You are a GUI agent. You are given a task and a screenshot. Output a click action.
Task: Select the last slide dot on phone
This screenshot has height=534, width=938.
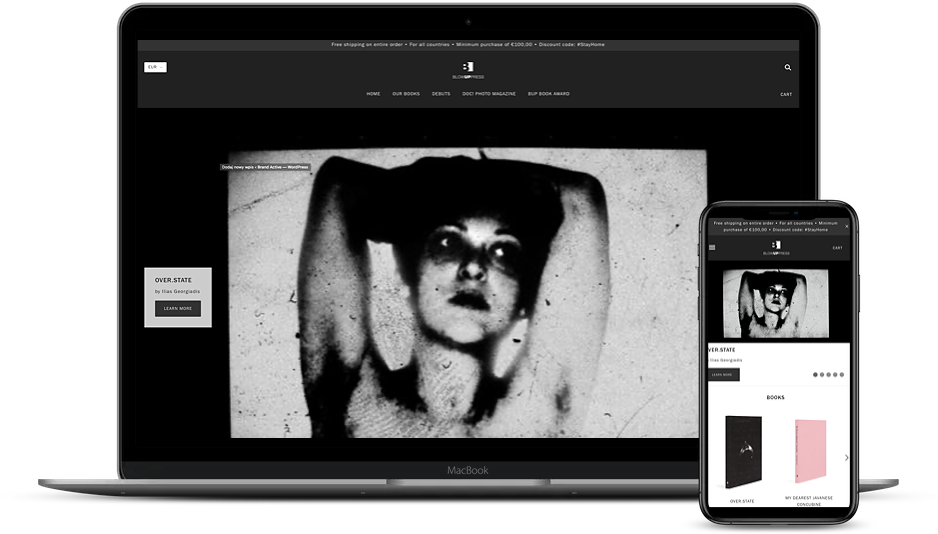(x=842, y=375)
